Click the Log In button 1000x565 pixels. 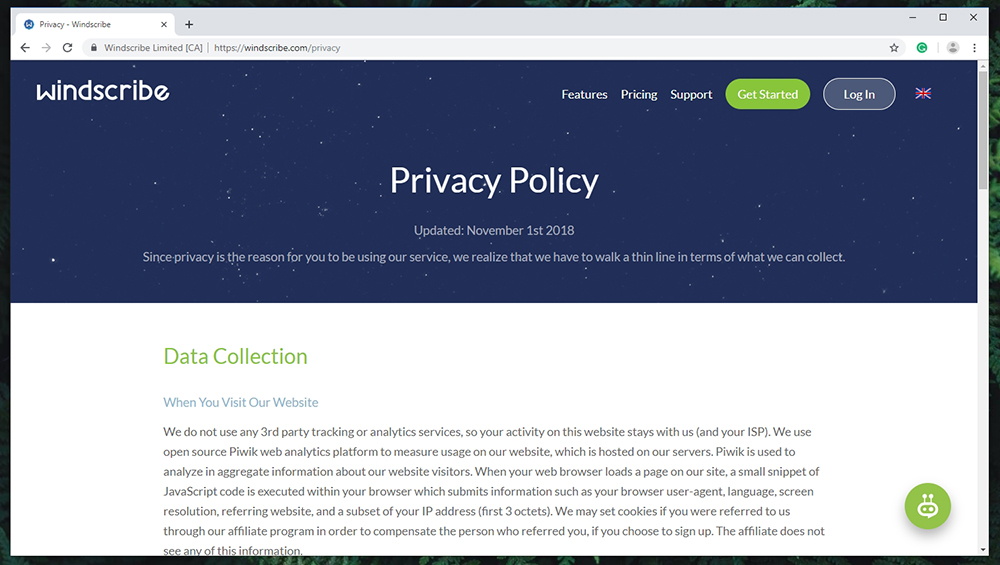point(859,94)
